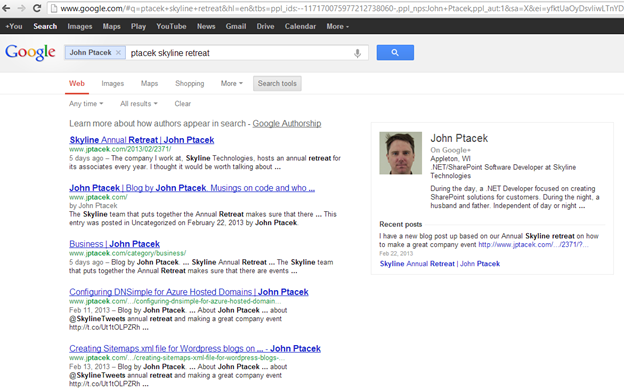This screenshot has height=391, width=624.
Task: Select the Web results tab
Action: 77,84
